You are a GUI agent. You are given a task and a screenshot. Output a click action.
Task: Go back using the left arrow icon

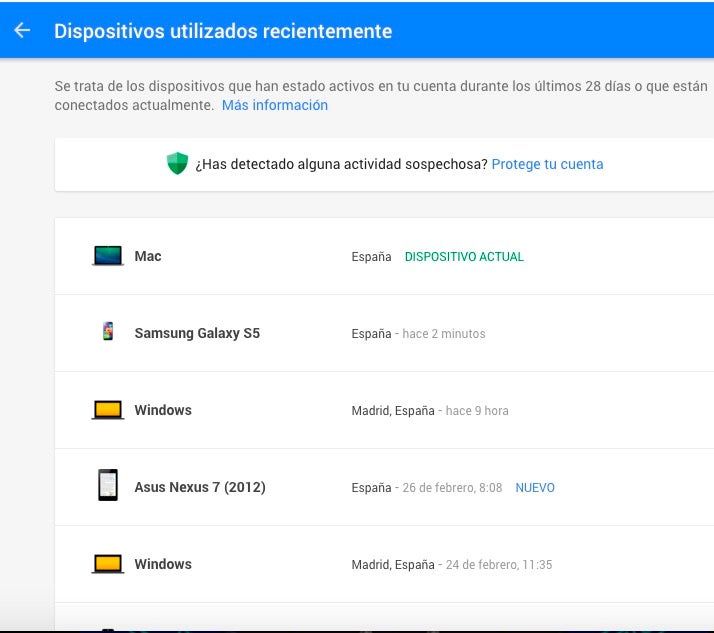(x=22, y=31)
